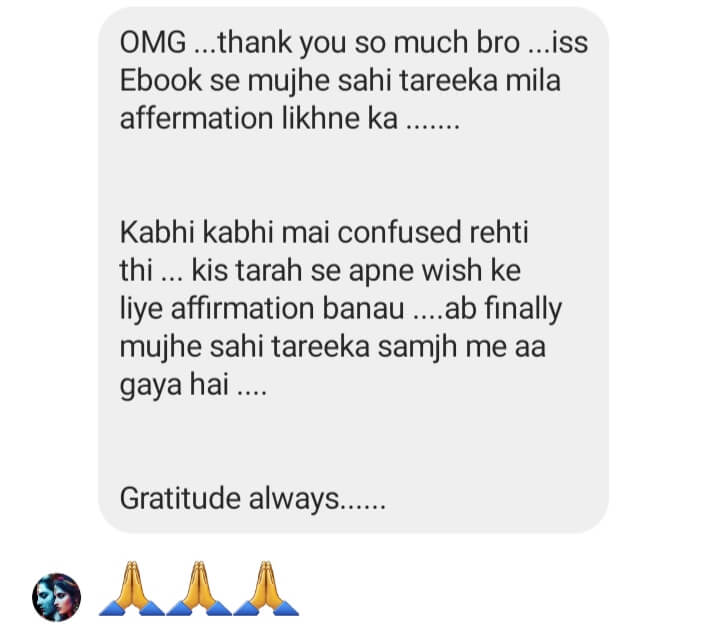Click the word "wish" in the message
The height and width of the screenshot is (636, 720).
452,270
